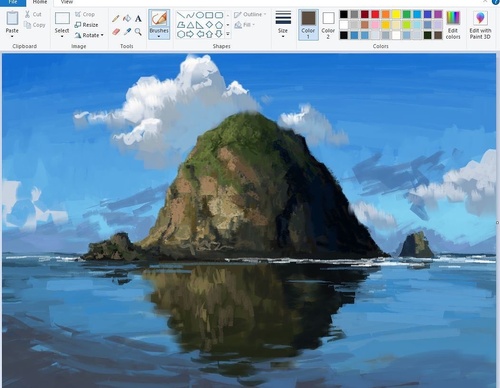Open the File menu
This screenshot has height=388, width=500.
(x=13, y=3)
